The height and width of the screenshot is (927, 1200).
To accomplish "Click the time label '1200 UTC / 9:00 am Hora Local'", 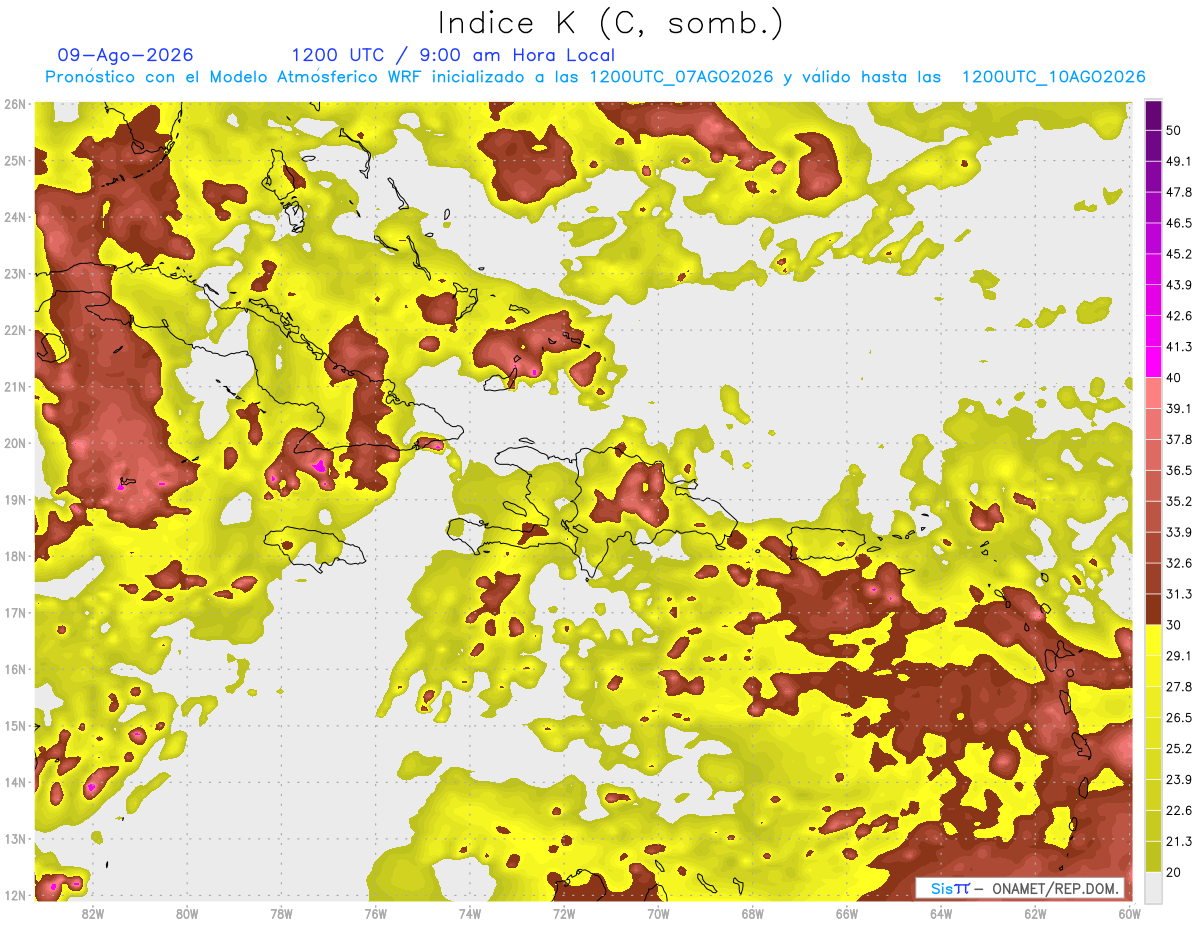I will tap(453, 55).
